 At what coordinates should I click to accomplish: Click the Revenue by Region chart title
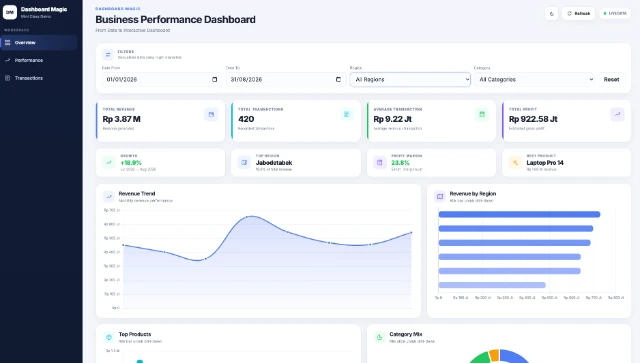473,194
